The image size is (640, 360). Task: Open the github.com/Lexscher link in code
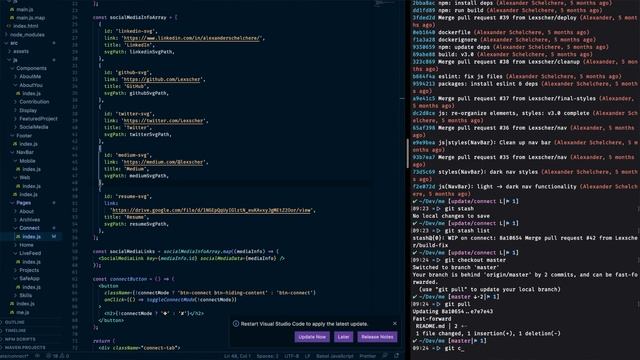click(x=162, y=79)
